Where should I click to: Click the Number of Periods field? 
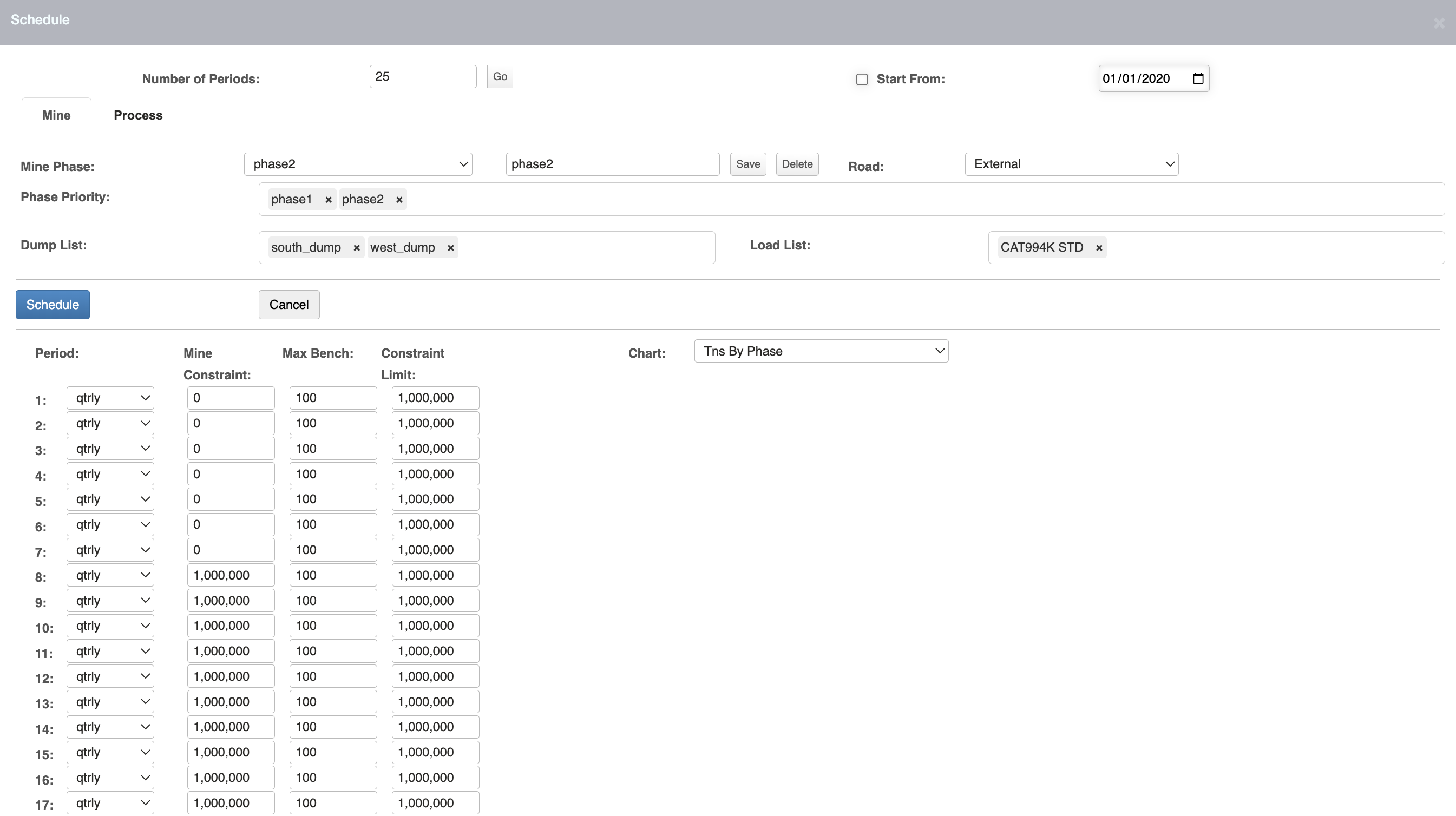(x=422, y=77)
